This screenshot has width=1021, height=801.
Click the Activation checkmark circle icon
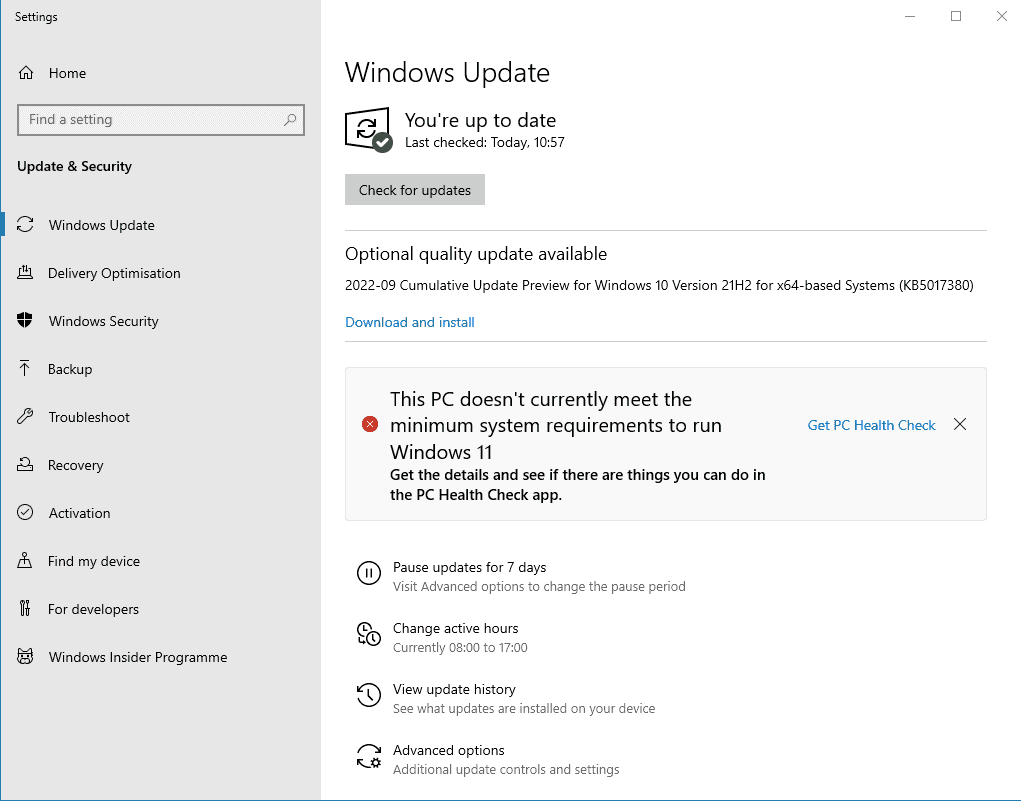25,513
